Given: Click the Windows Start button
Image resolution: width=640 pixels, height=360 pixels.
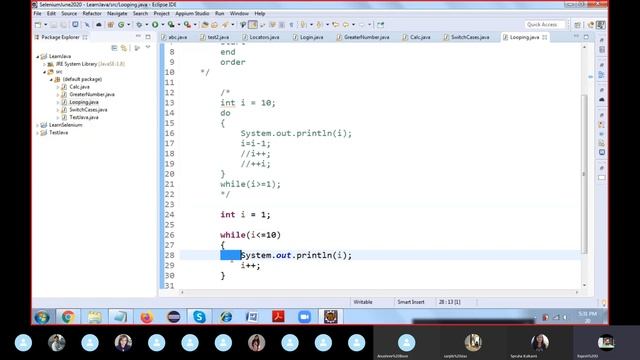Looking at the screenshot, I should [42, 317].
